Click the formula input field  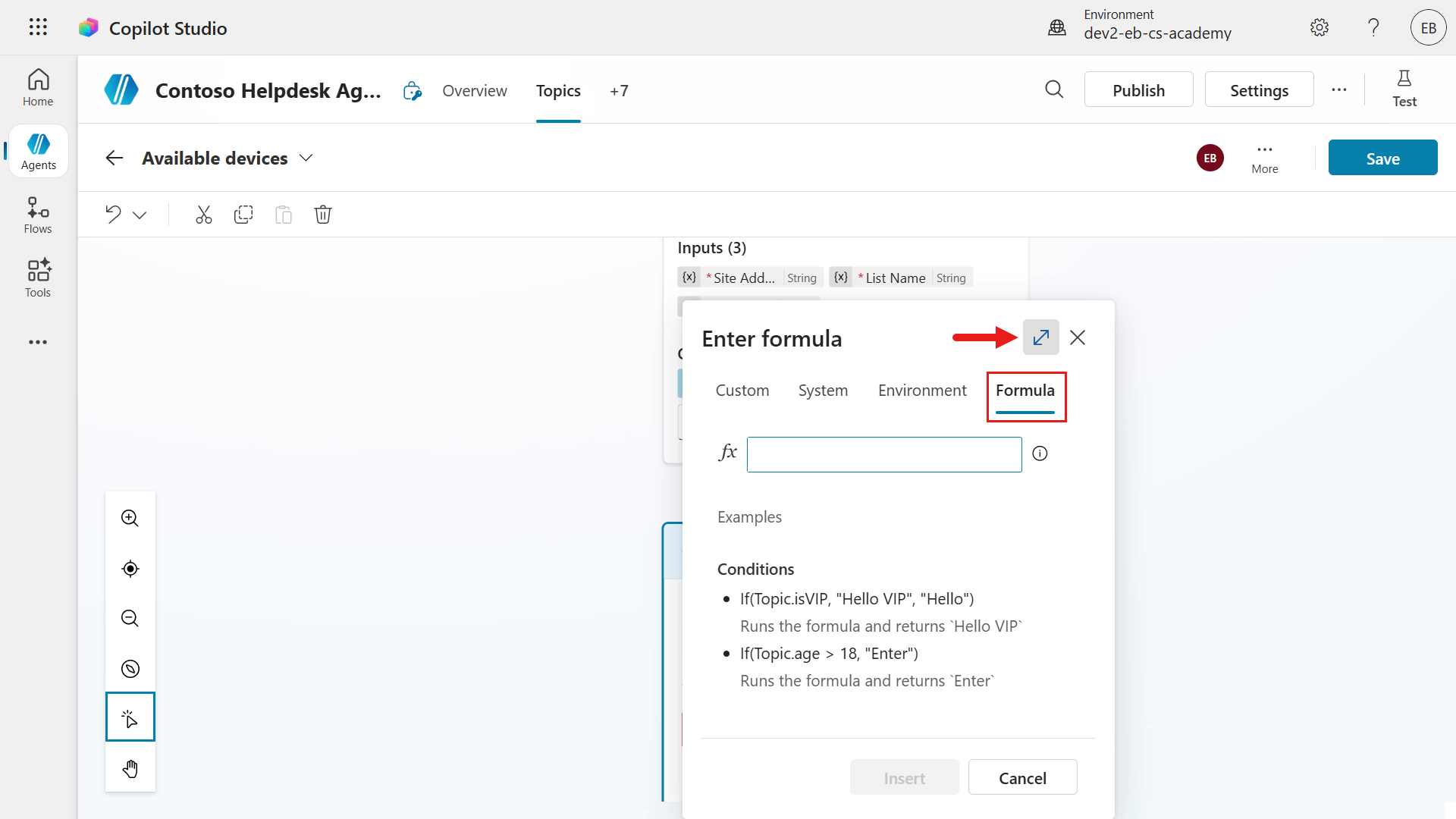[884, 454]
